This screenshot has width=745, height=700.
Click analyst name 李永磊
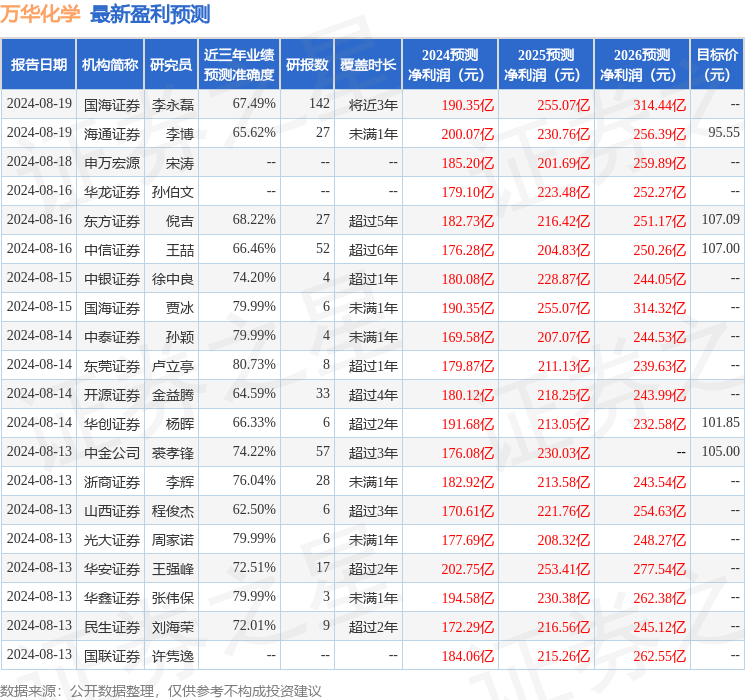point(172,105)
